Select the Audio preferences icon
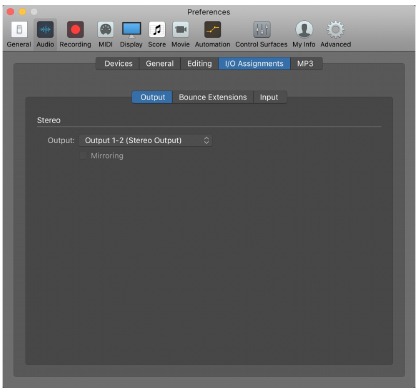The height and width of the screenshot is (392, 419). point(45,30)
